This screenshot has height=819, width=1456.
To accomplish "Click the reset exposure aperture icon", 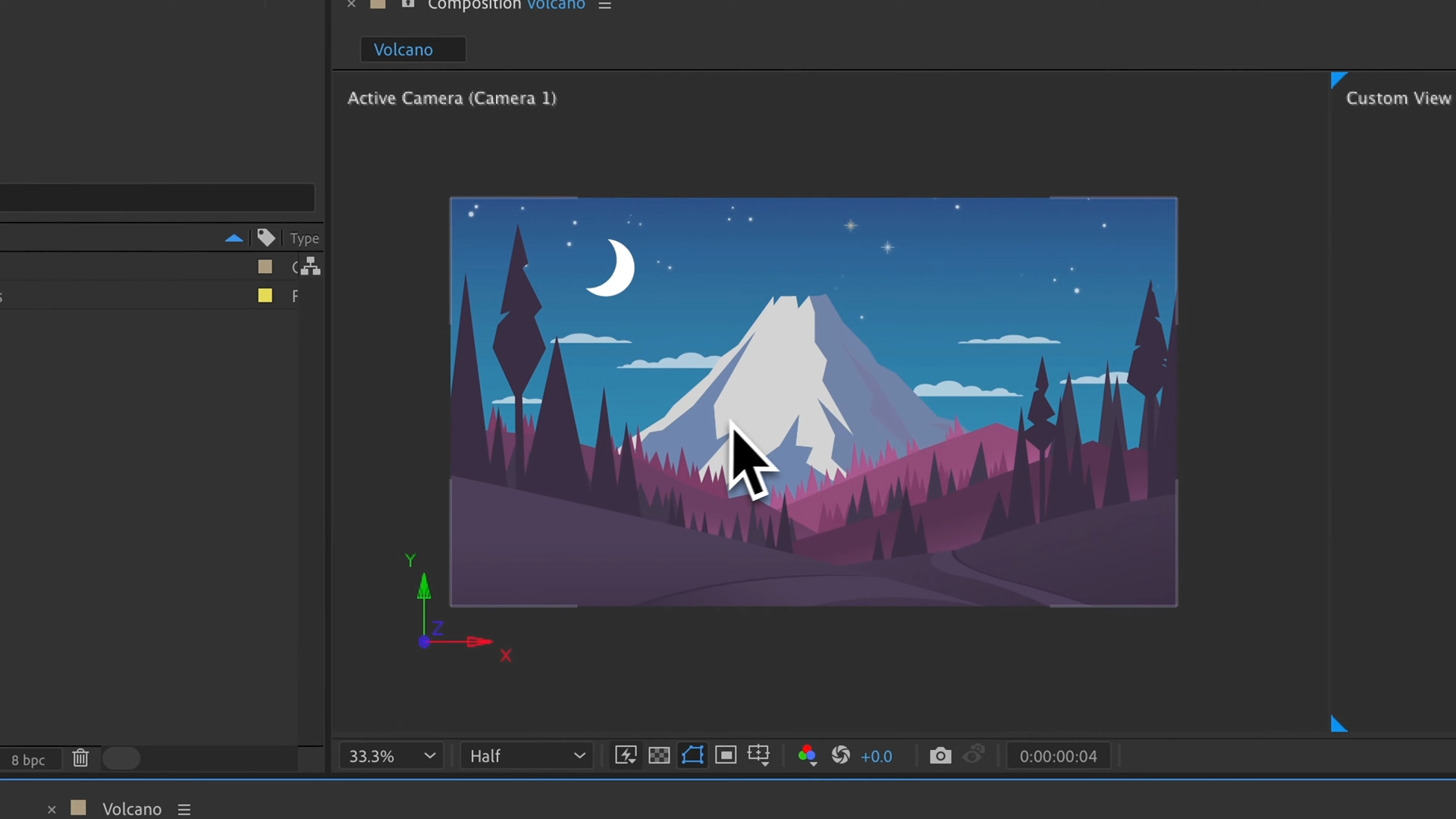I will 840,755.
